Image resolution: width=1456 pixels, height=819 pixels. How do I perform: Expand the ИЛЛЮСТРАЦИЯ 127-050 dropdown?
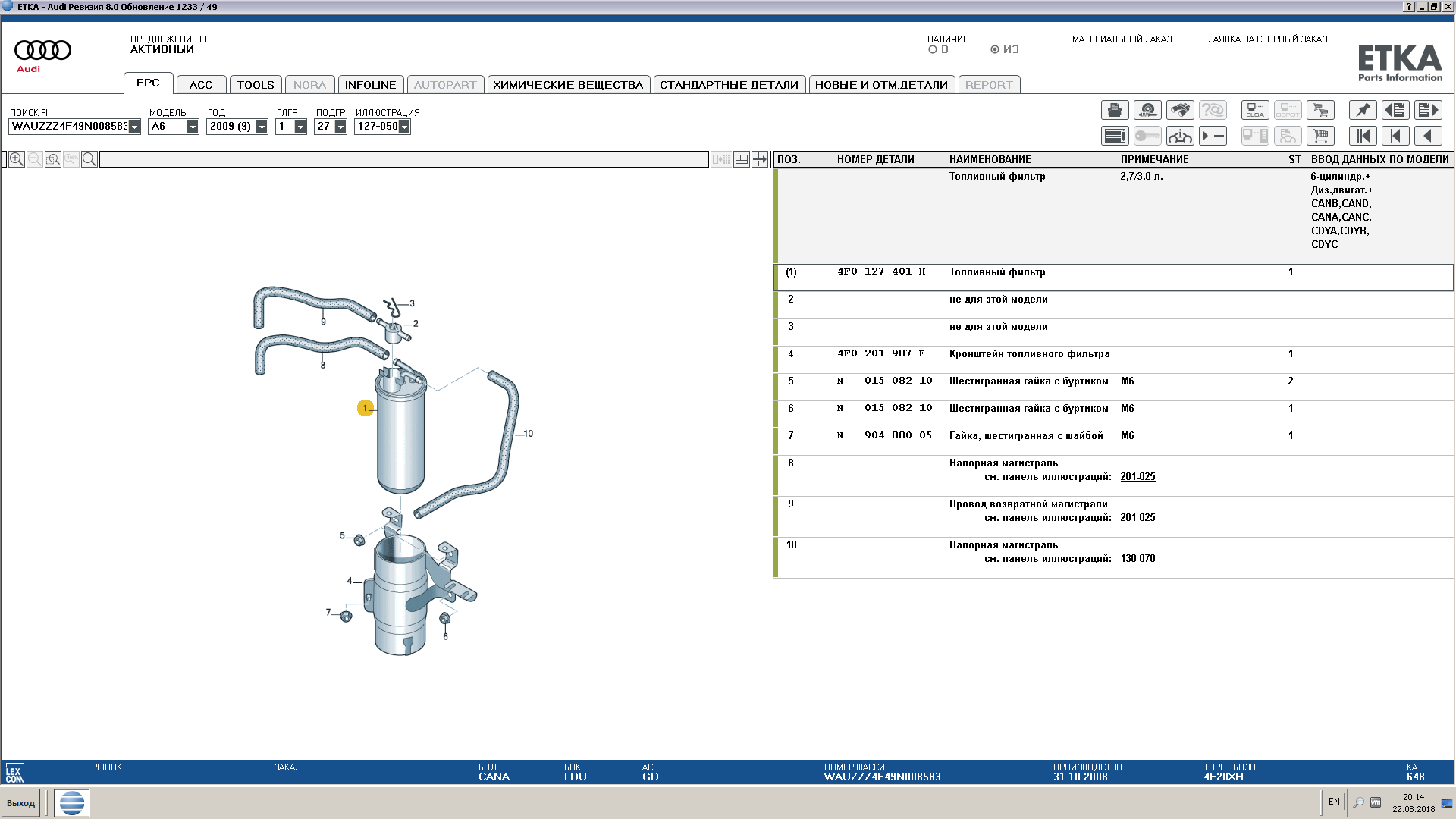point(404,127)
